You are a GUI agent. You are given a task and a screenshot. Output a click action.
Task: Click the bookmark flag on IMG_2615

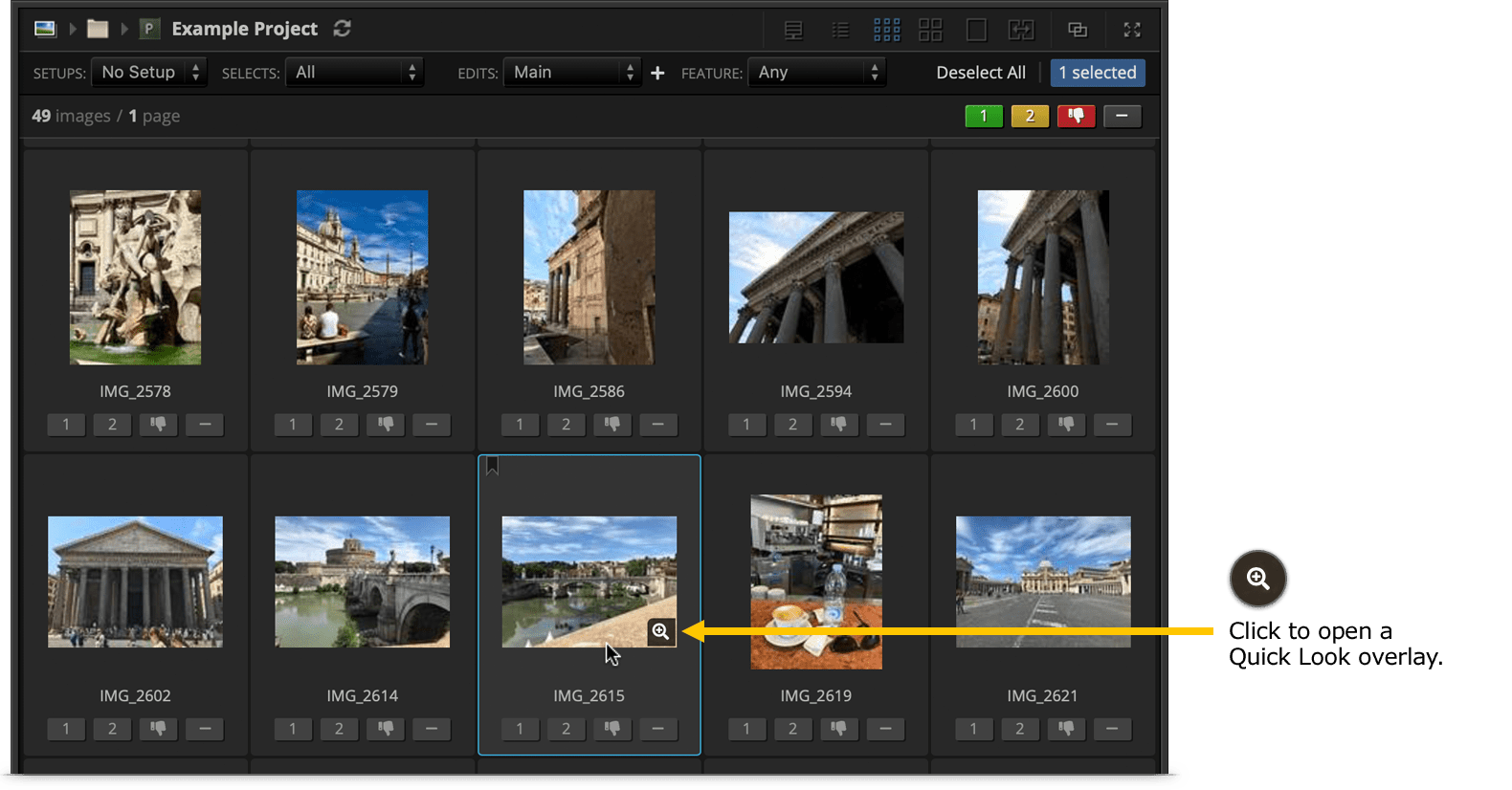[x=492, y=466]
